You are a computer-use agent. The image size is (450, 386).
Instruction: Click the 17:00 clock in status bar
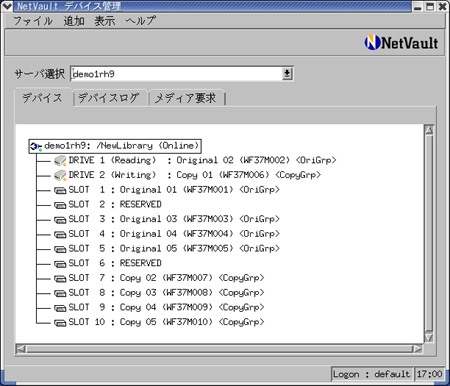tap(429, 374)
